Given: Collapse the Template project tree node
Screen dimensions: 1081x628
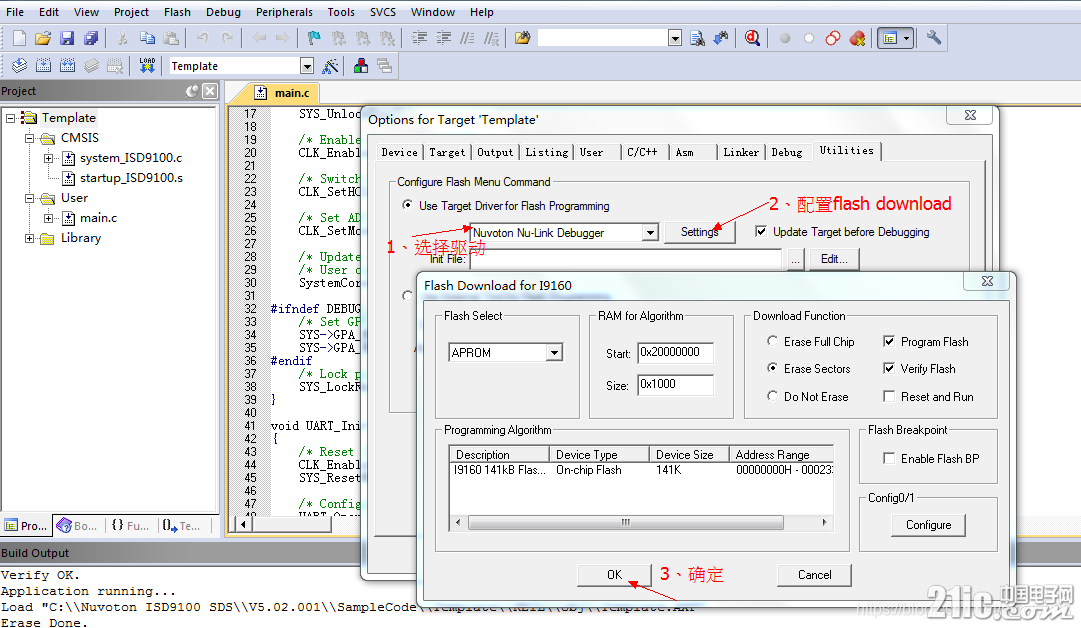Looking at the screenshot, I should [10, 119].
